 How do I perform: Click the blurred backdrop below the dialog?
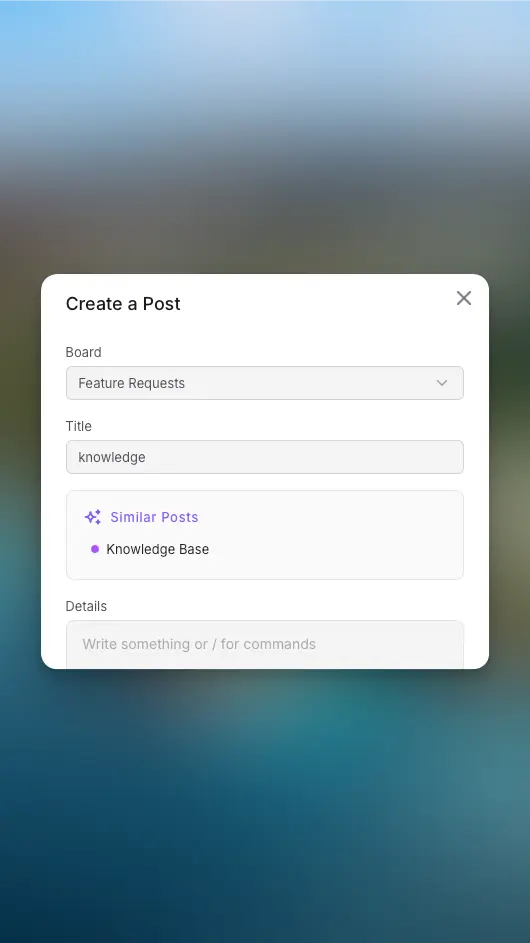pyautogui.click(x=265, y=806)
